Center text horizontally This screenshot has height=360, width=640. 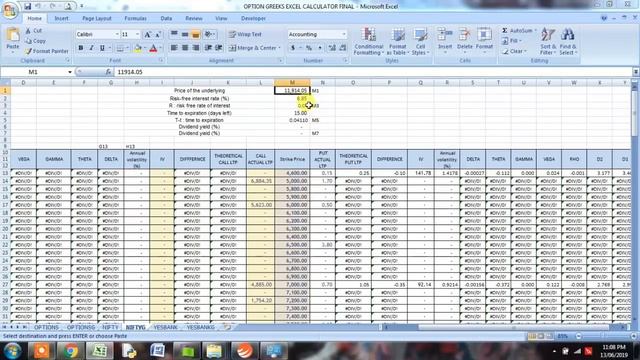pyautogui.click(x=185, y=48)
